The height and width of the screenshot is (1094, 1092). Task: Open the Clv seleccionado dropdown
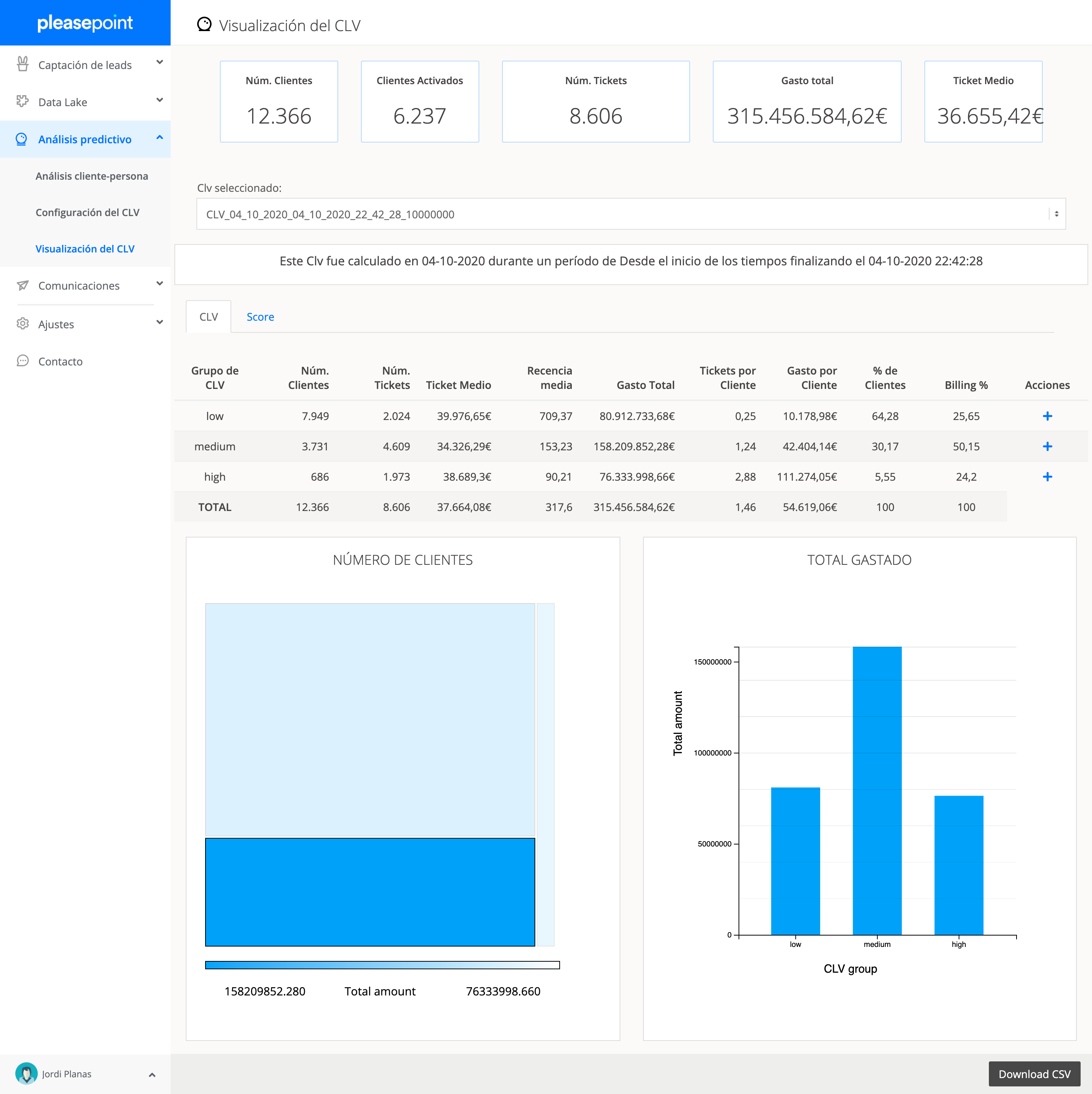631,214
